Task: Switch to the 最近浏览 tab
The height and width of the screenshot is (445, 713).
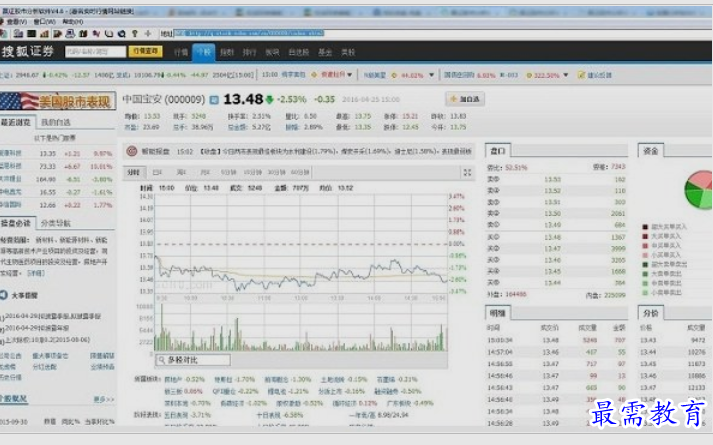Action: [x=16, y=122]
